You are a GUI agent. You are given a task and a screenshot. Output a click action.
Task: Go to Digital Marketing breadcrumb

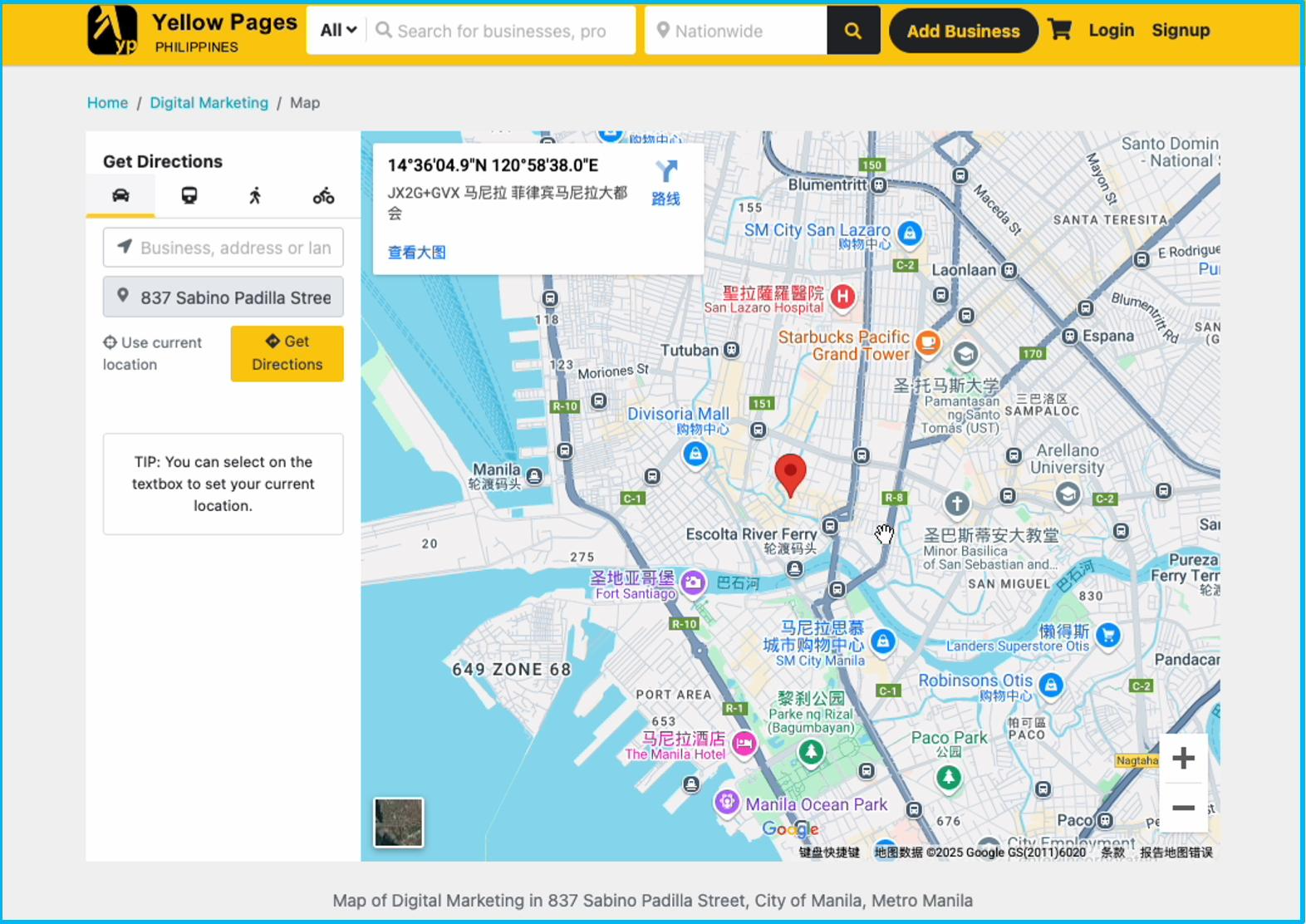(x=209, y=102)
